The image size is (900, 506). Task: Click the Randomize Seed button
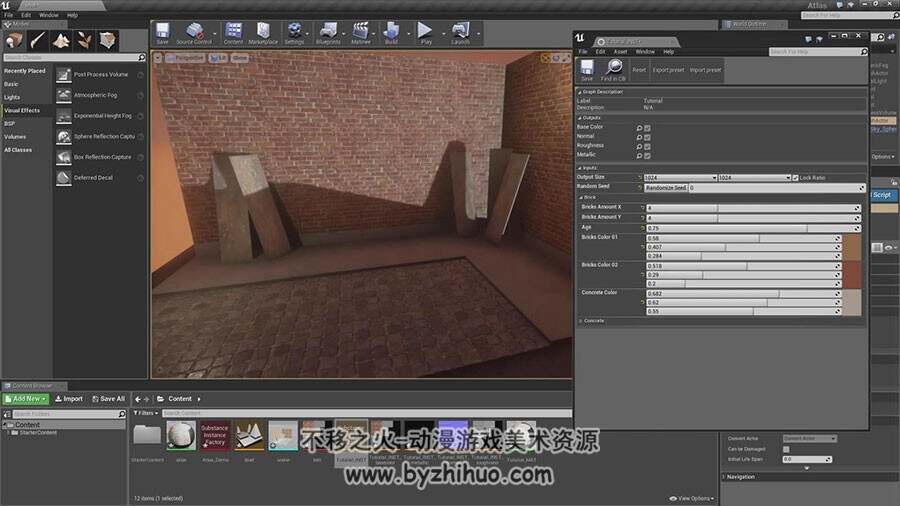[x=666, y=188]
